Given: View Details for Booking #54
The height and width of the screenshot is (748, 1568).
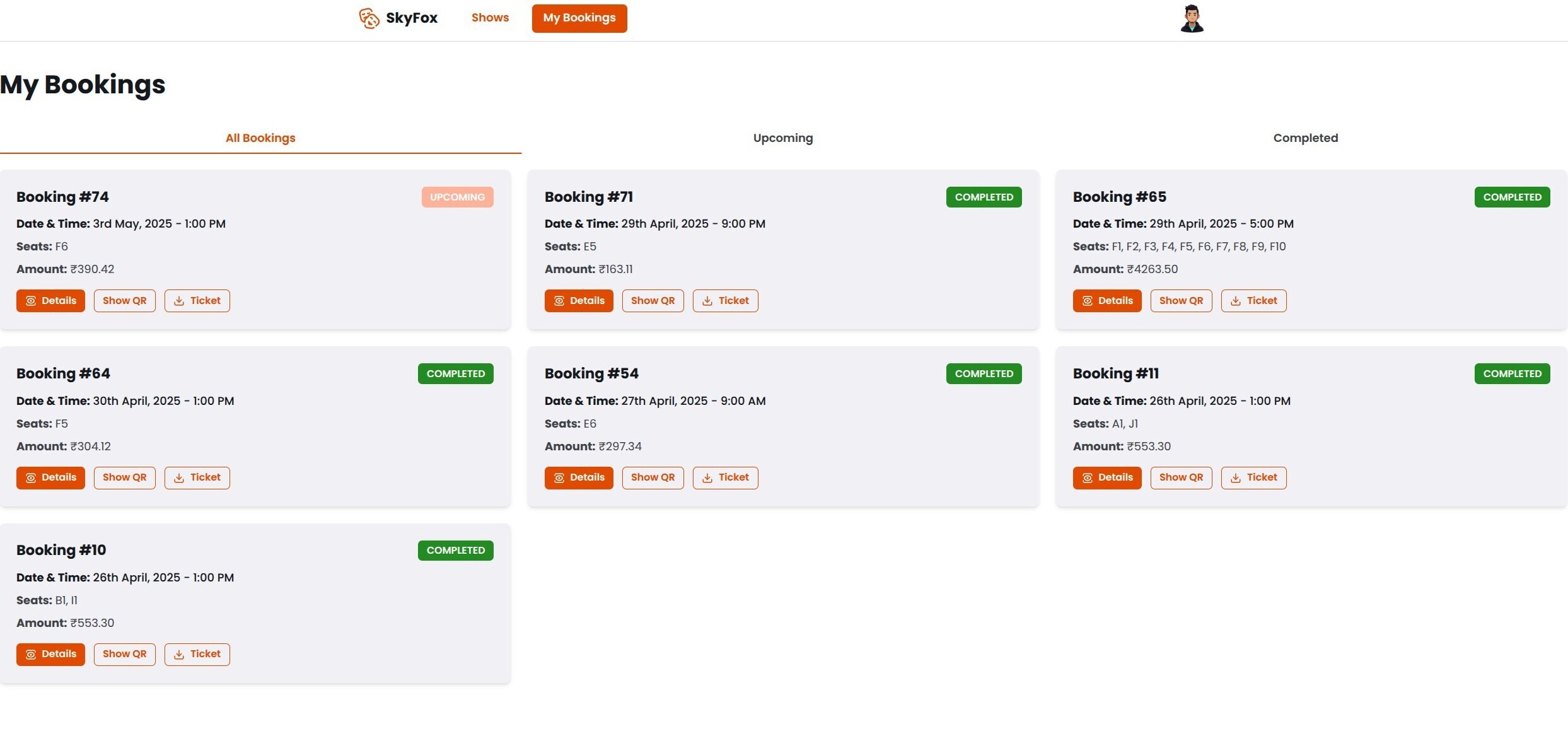Looking at the screenshot, I should [x=579, y=477].
